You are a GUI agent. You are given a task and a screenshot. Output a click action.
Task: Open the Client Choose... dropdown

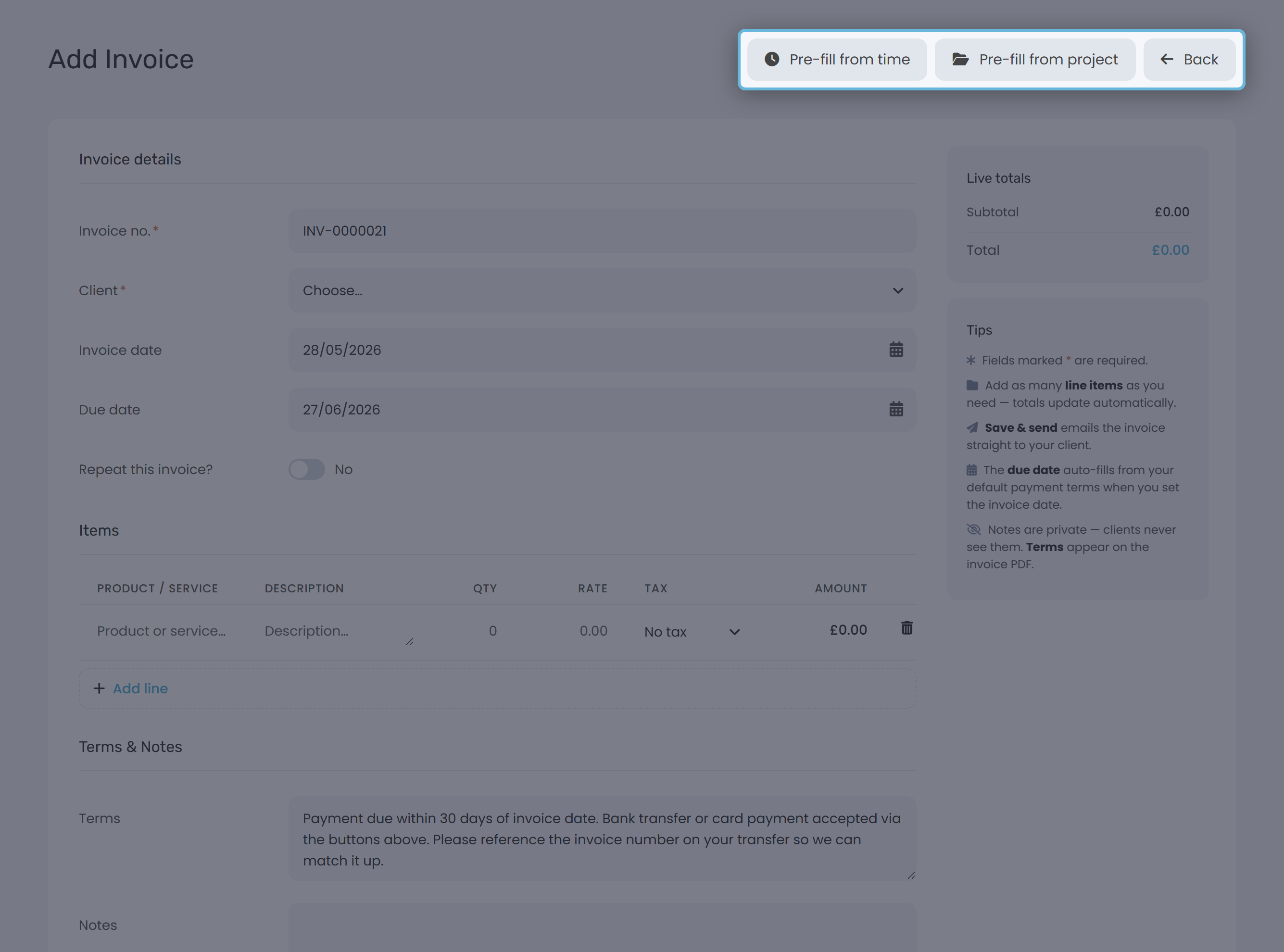pyautogui.click(x=602, y=290)
